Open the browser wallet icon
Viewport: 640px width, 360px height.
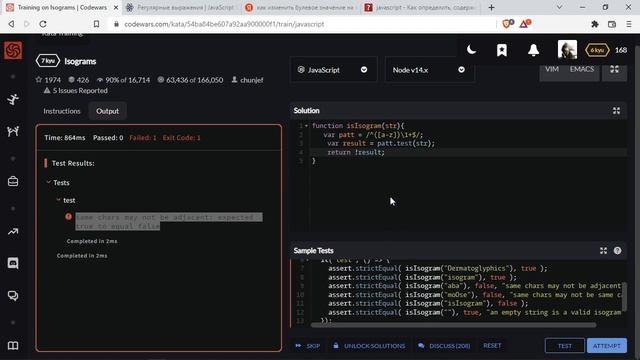[612, 24]
